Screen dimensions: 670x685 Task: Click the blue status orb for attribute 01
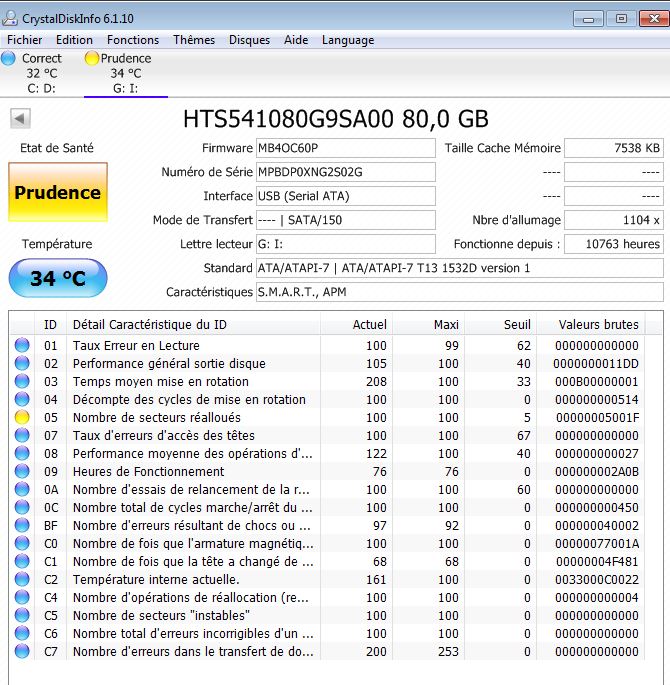pyautogui.click(x=22, y=345)
